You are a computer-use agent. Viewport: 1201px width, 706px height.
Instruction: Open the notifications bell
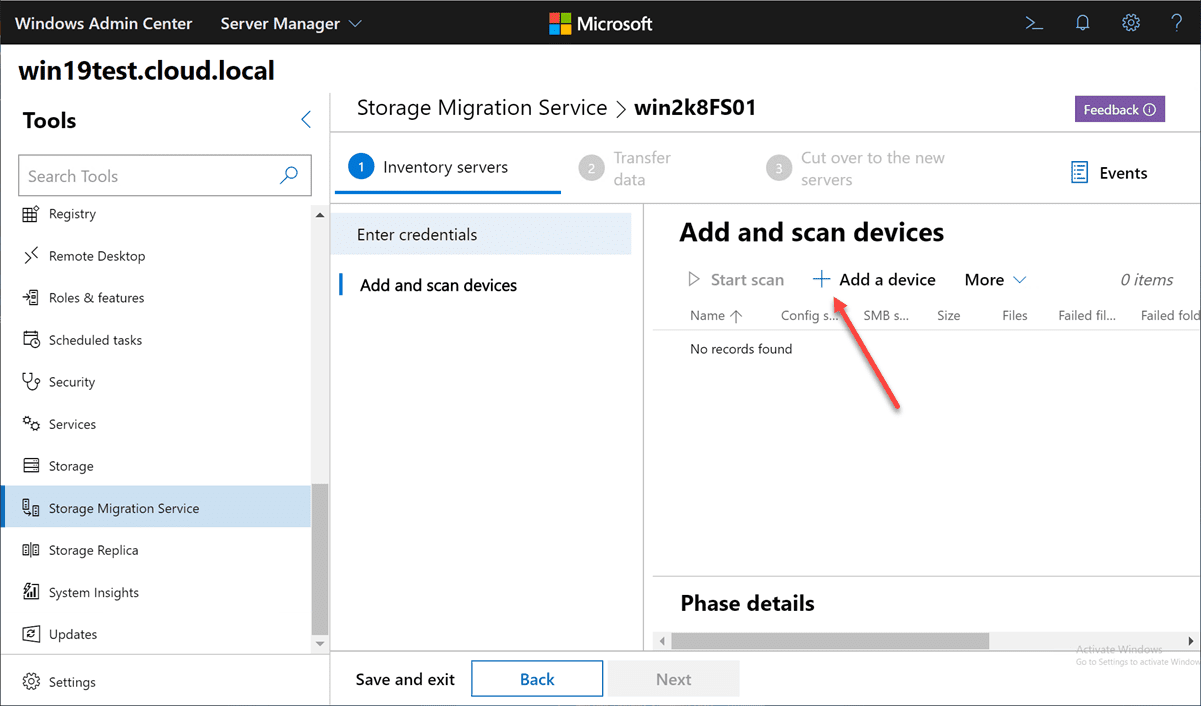click(1083, 23)
